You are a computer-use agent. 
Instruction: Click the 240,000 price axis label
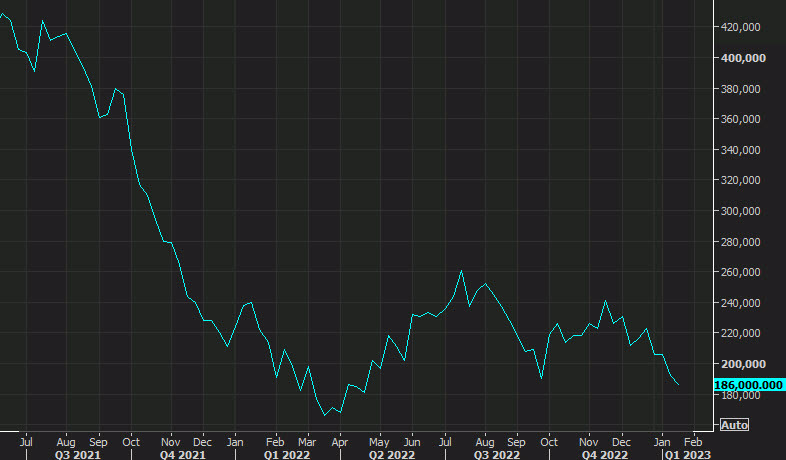(743, 303)
